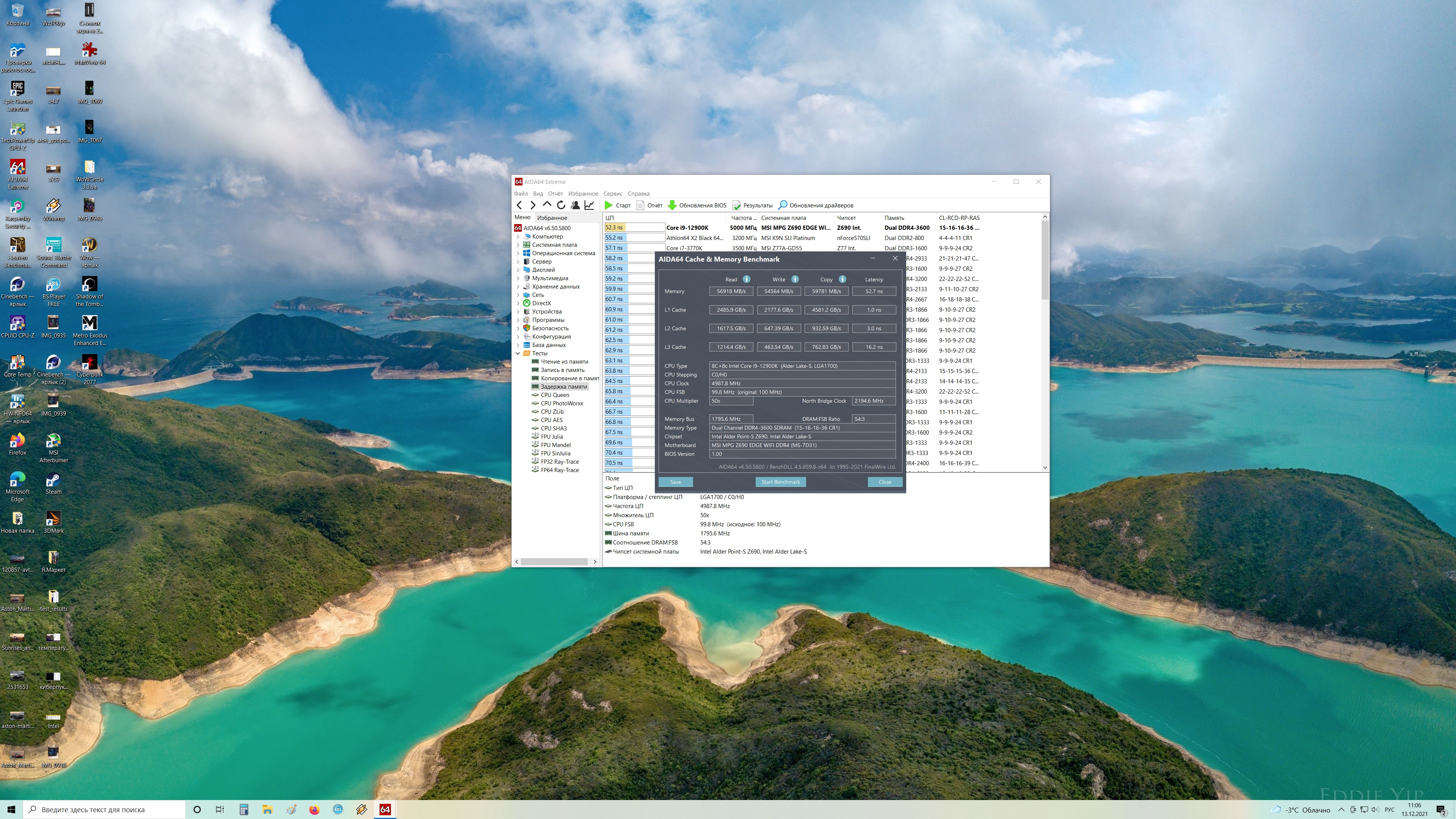Show info for the Write column
This screenshot has width=1456, height=819.
click(795, 279)
